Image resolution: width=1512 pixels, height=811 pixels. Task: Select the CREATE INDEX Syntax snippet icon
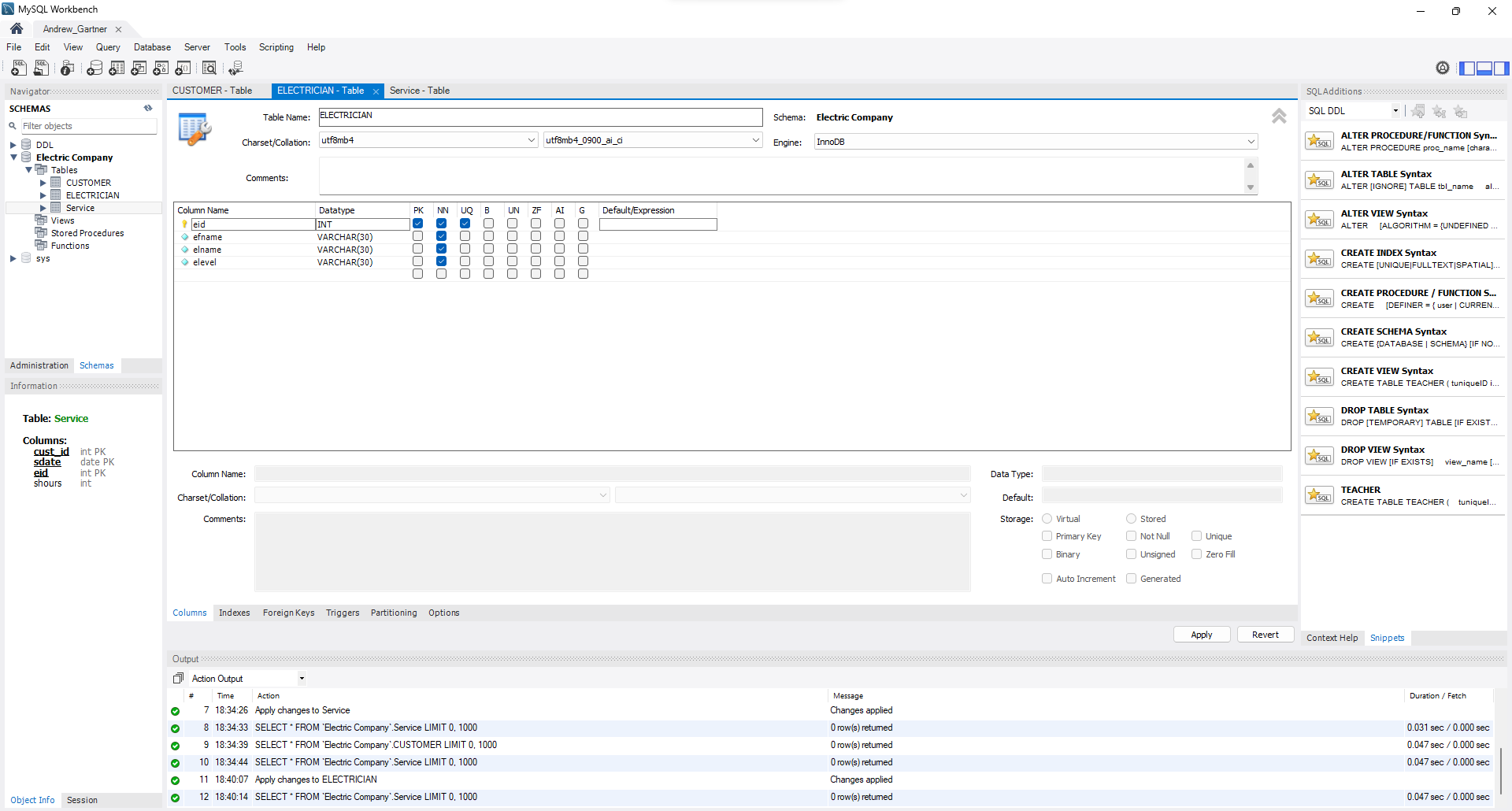(1319, 259)
